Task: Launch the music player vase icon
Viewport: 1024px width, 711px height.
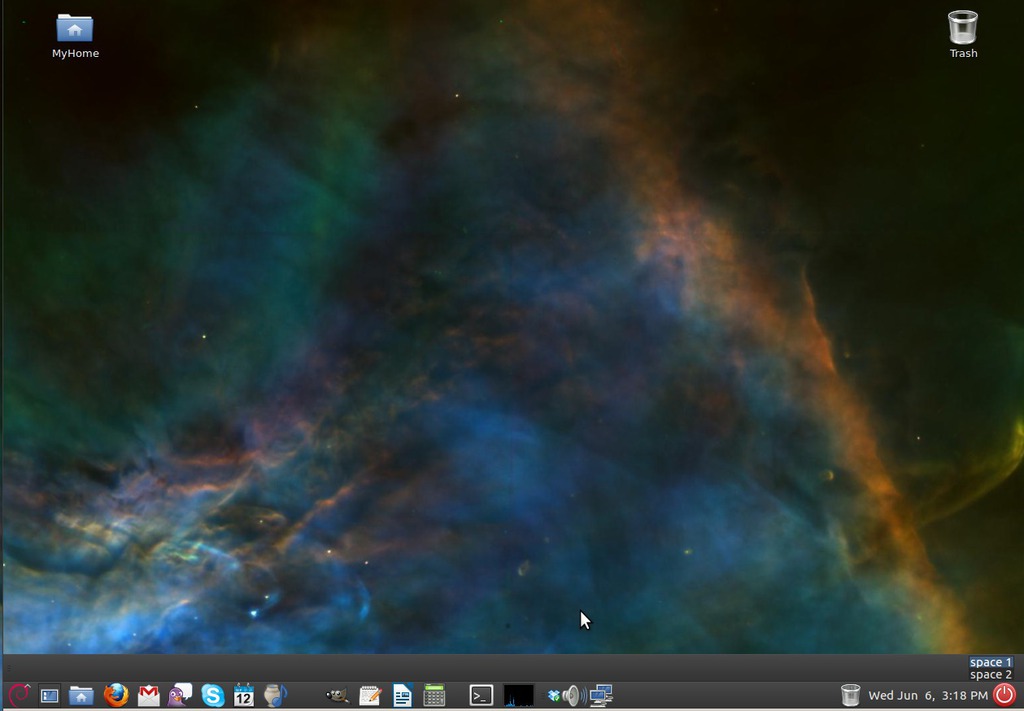Action: (275, 695)
